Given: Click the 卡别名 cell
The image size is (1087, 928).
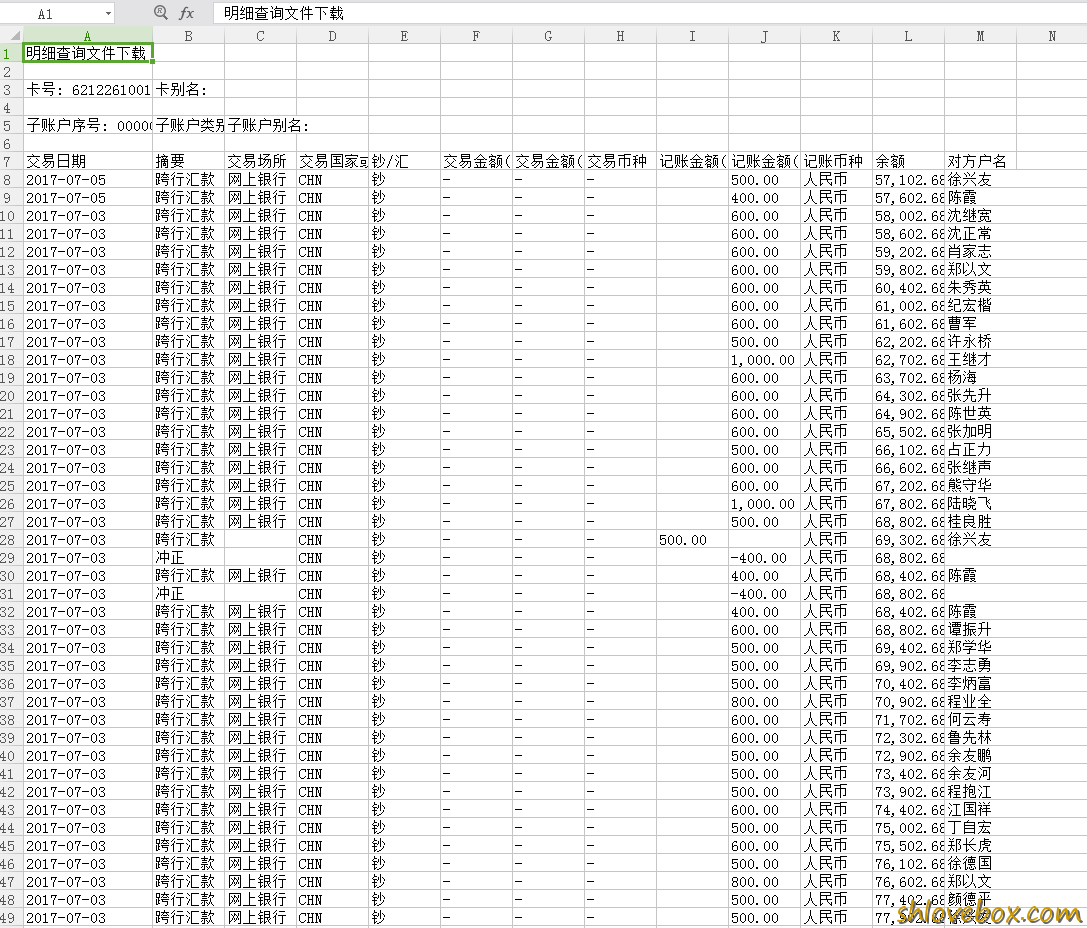Looking at the screenshot, I should pos(189,89).
